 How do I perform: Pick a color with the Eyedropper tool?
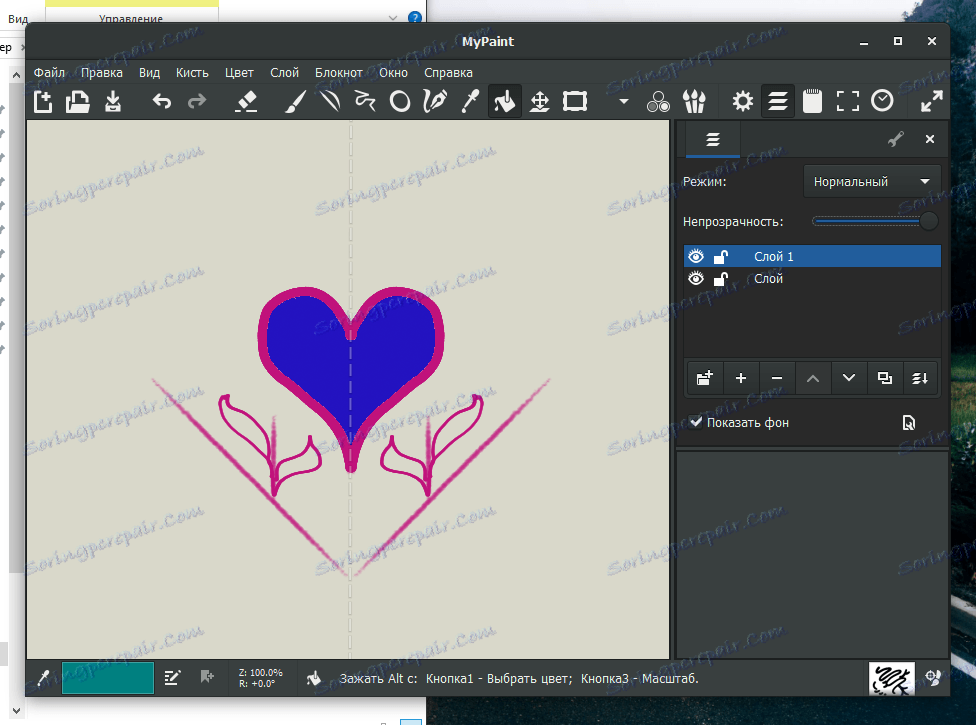(x=470, y=101)
